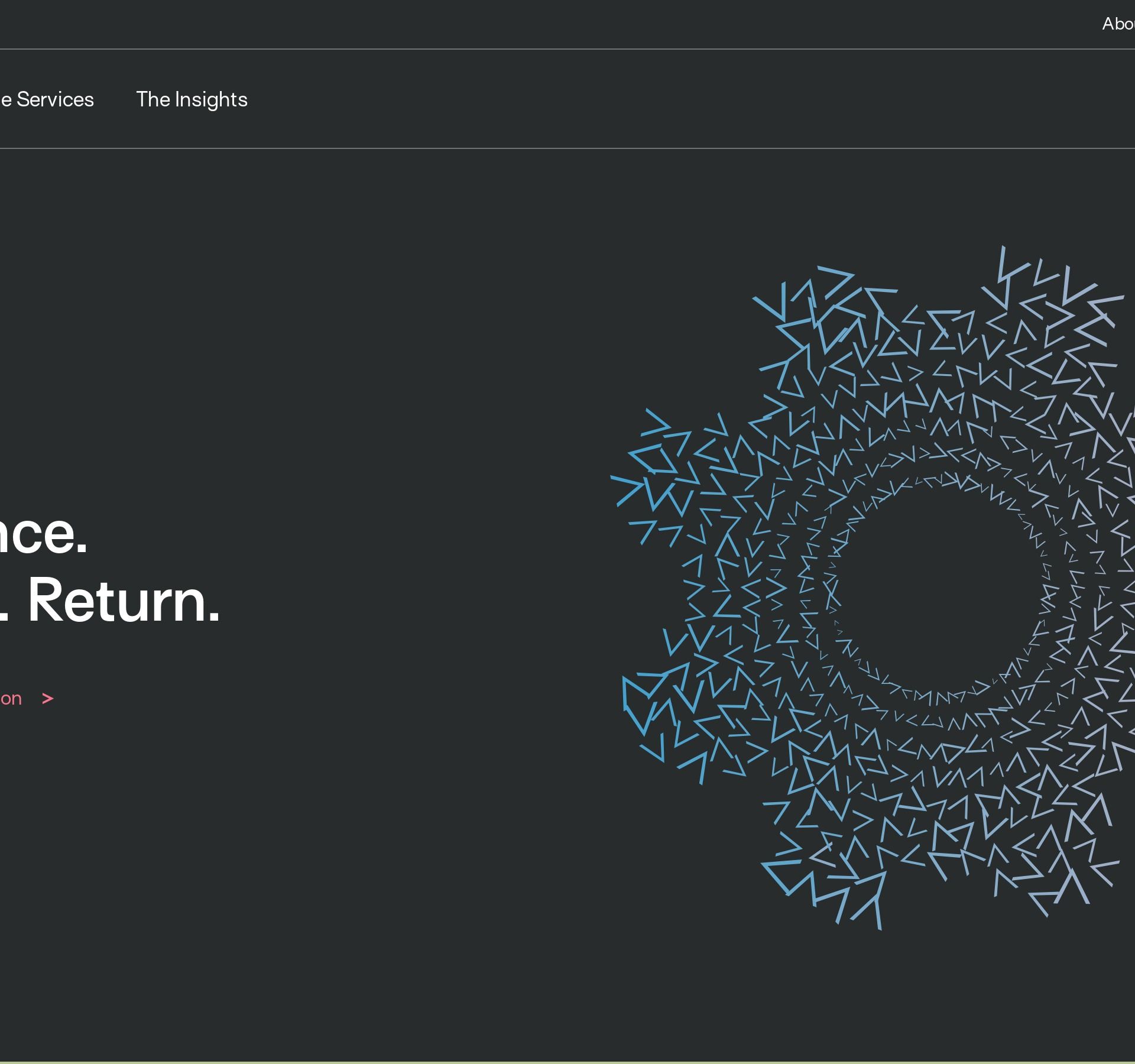Click the horizontal divider below the navigation
The height and width of the screenshot is (1064, 1135).
(x=567, y=148)
